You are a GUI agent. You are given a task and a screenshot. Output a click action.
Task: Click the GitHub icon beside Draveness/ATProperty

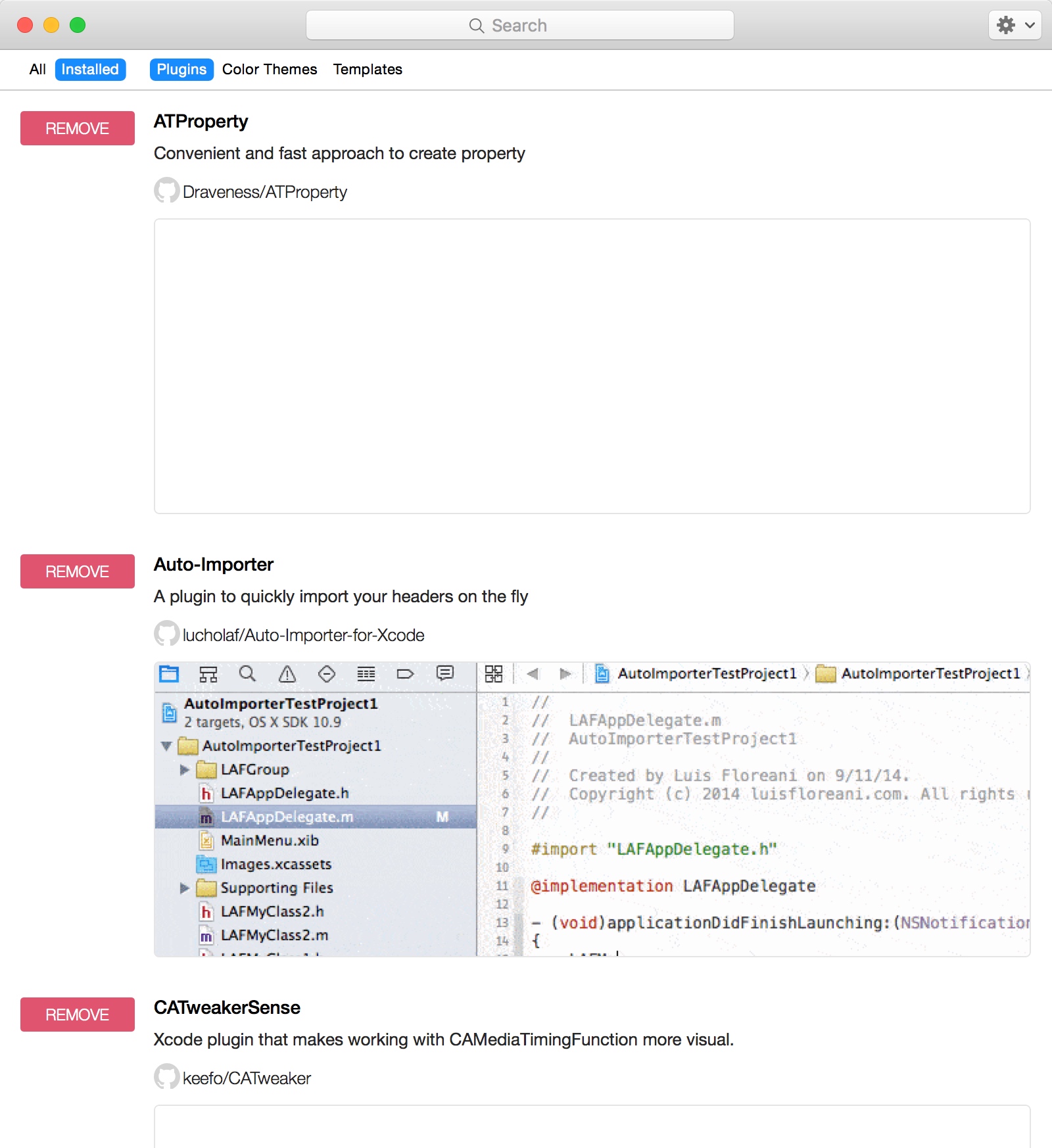tap(166, 191)
